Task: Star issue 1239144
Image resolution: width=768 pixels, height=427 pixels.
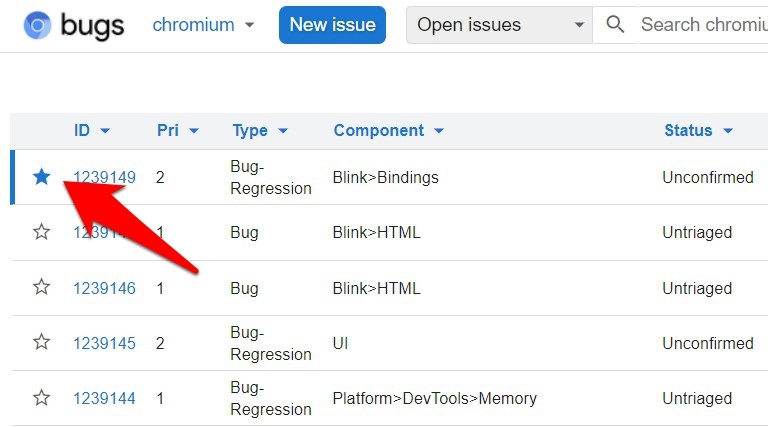Action: click(x=41, y=398)
